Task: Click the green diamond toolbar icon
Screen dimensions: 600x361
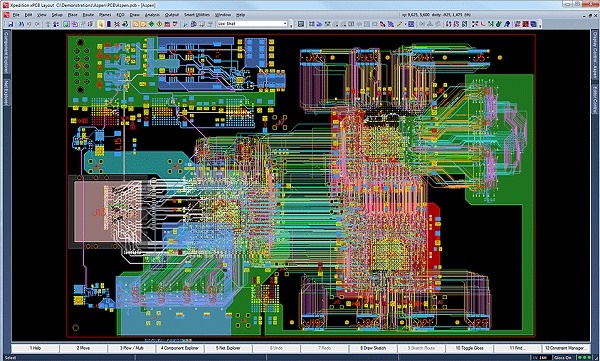Action: tap(152, 24)
